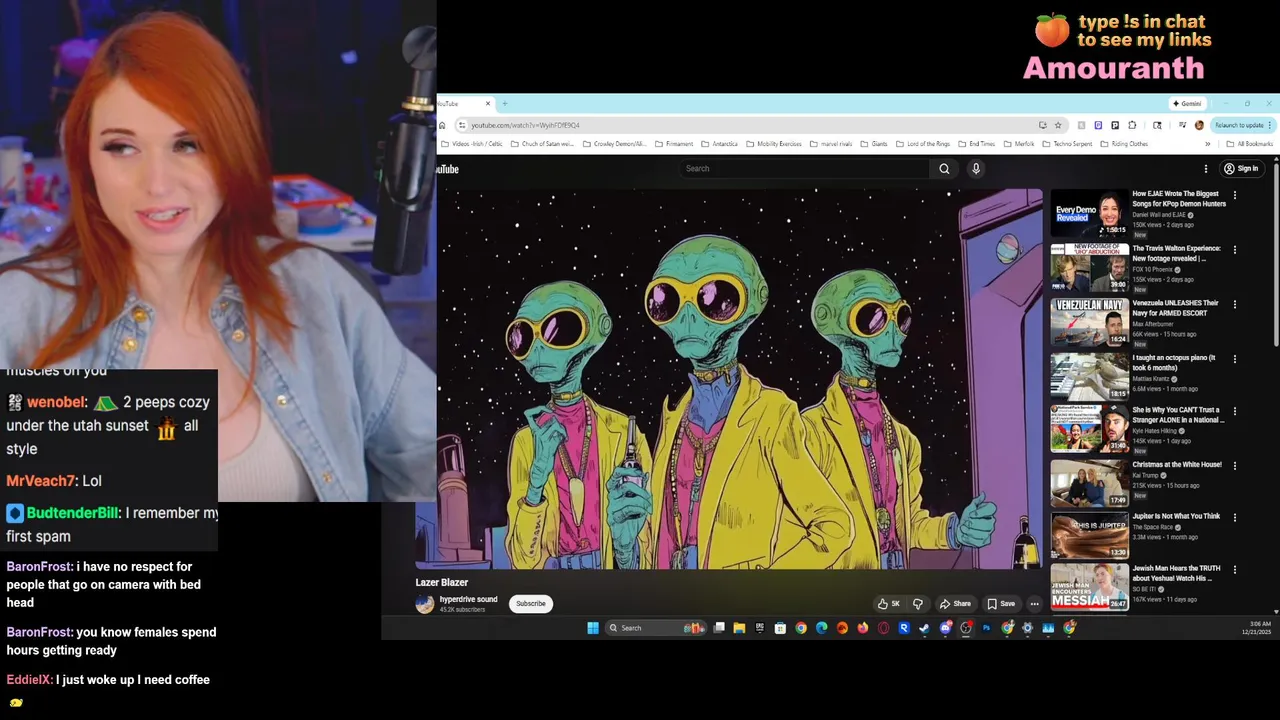Open options for octopus piano video
The height and width of the screenshot is (720, 1280).
tap(1235, 359)
